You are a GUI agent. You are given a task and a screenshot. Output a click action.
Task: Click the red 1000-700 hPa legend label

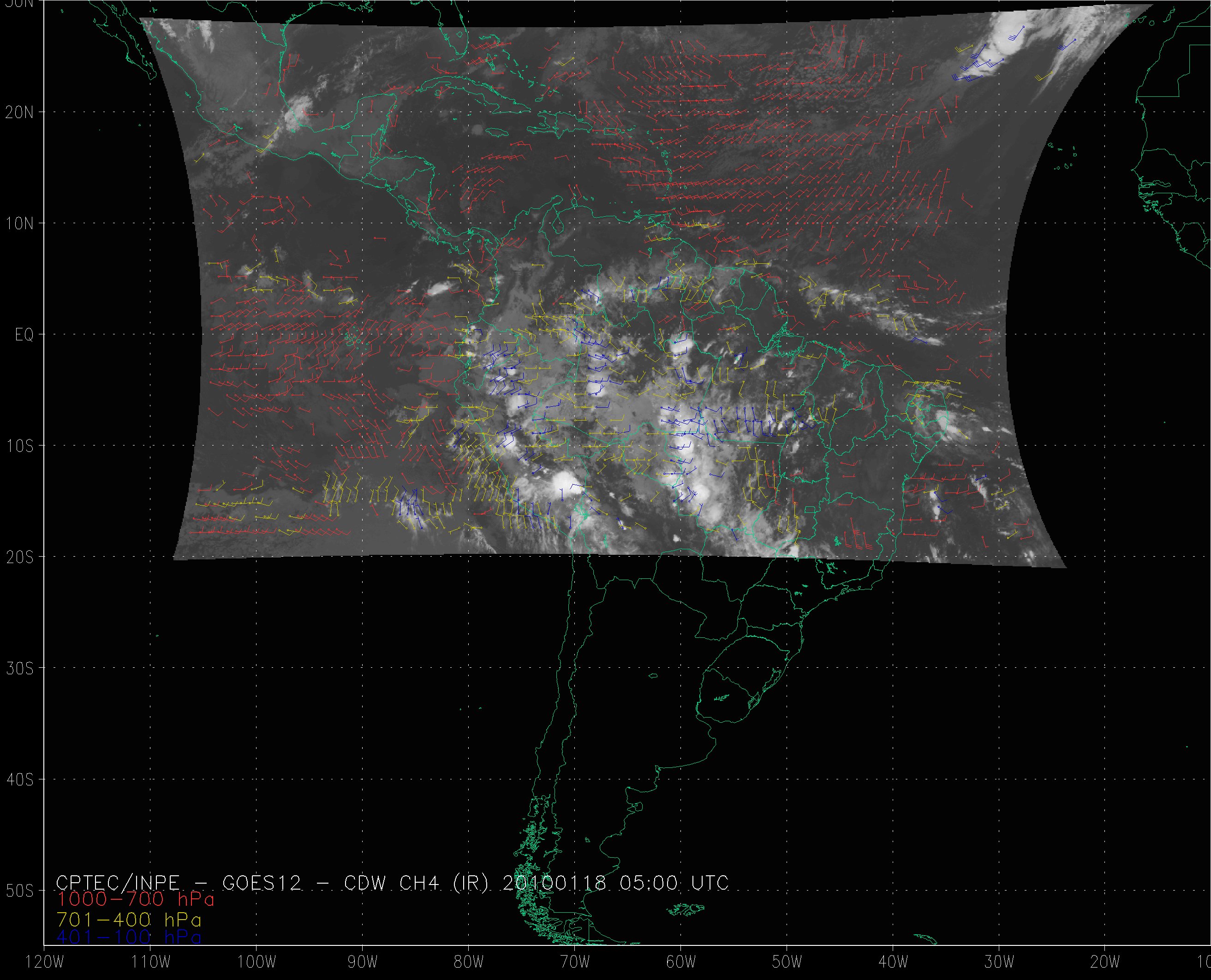(x=136, y=899)
